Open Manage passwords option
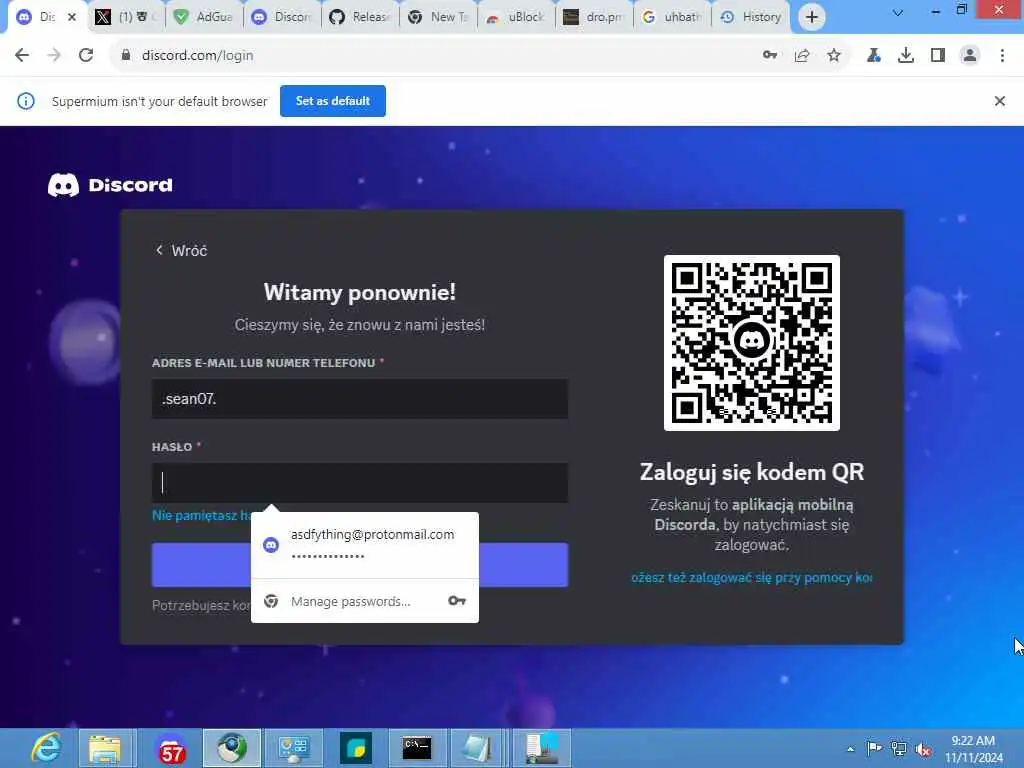Image resolution: width=1024 pixels, height=768 pixels. [x=365, y=601]
